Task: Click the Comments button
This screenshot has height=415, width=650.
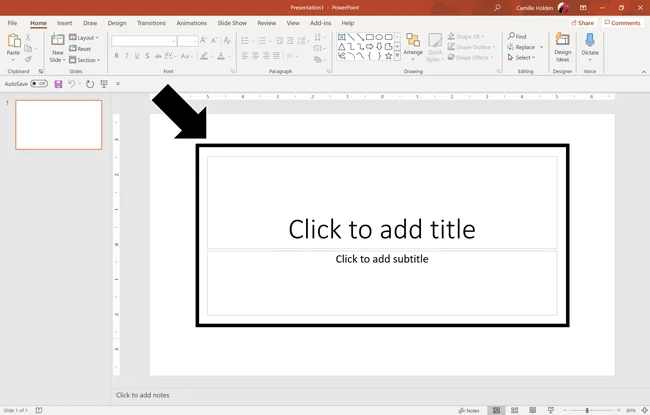Action: (622, 23)
